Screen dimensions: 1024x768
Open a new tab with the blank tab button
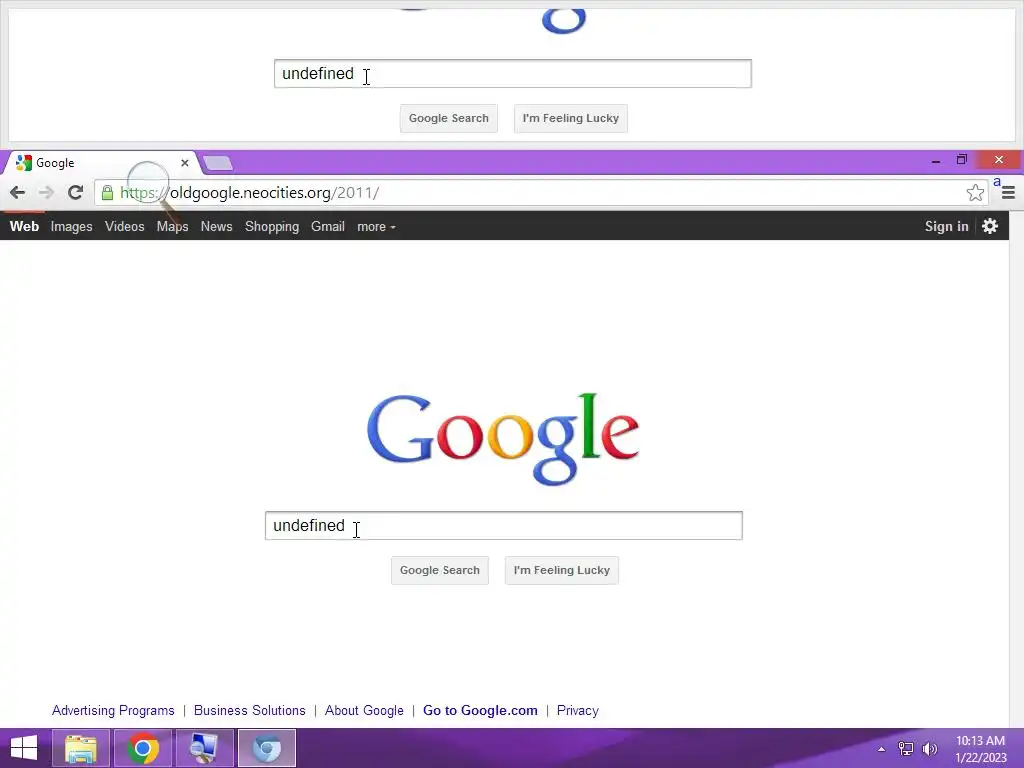217,163
